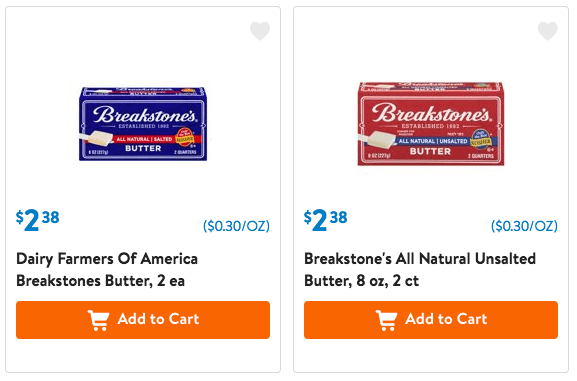
Task: Open Dairy Farmers Of America Breakstones Butter title
Action: tap(107, 270)
